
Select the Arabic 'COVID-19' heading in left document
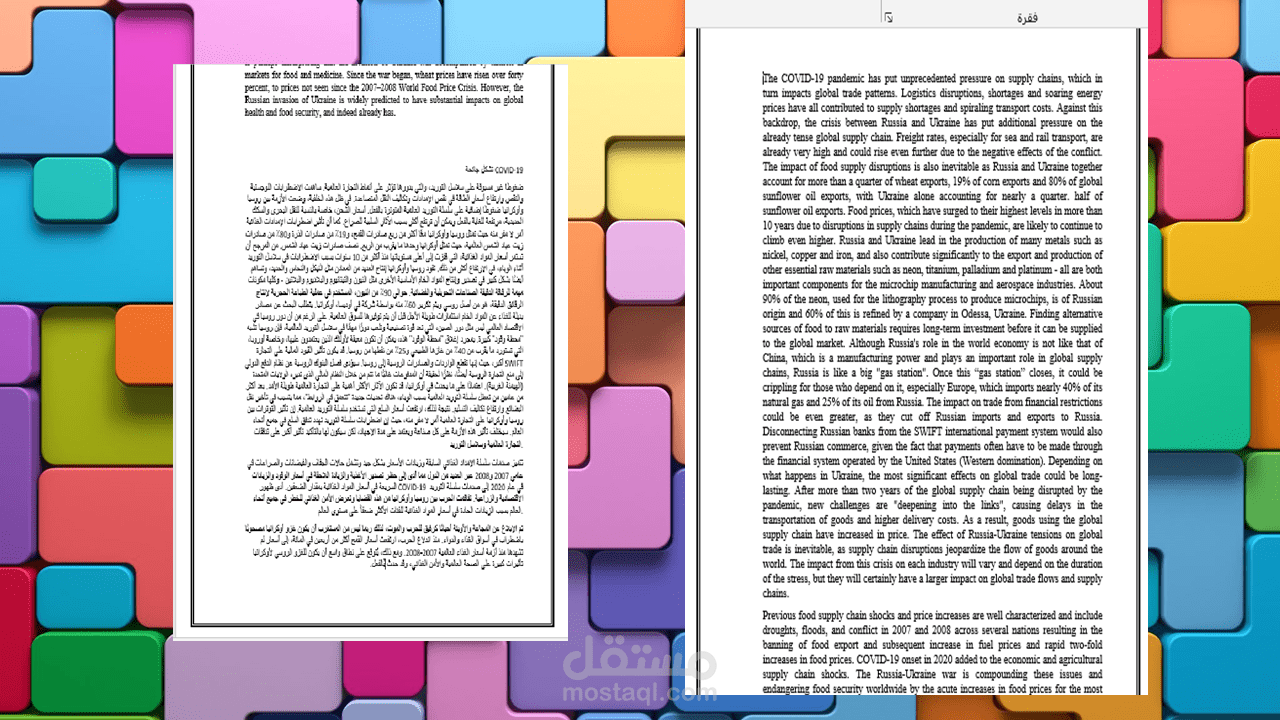coord(496,170)
